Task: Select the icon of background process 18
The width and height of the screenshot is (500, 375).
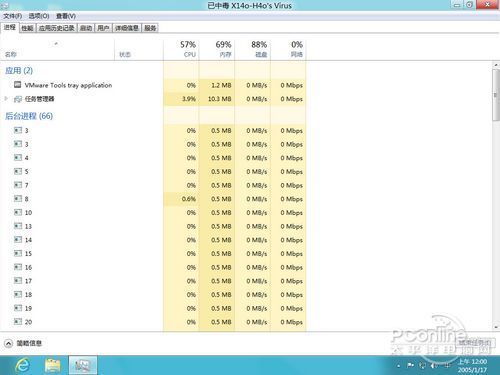Action: pyautogui.click(x=18, y=294)
